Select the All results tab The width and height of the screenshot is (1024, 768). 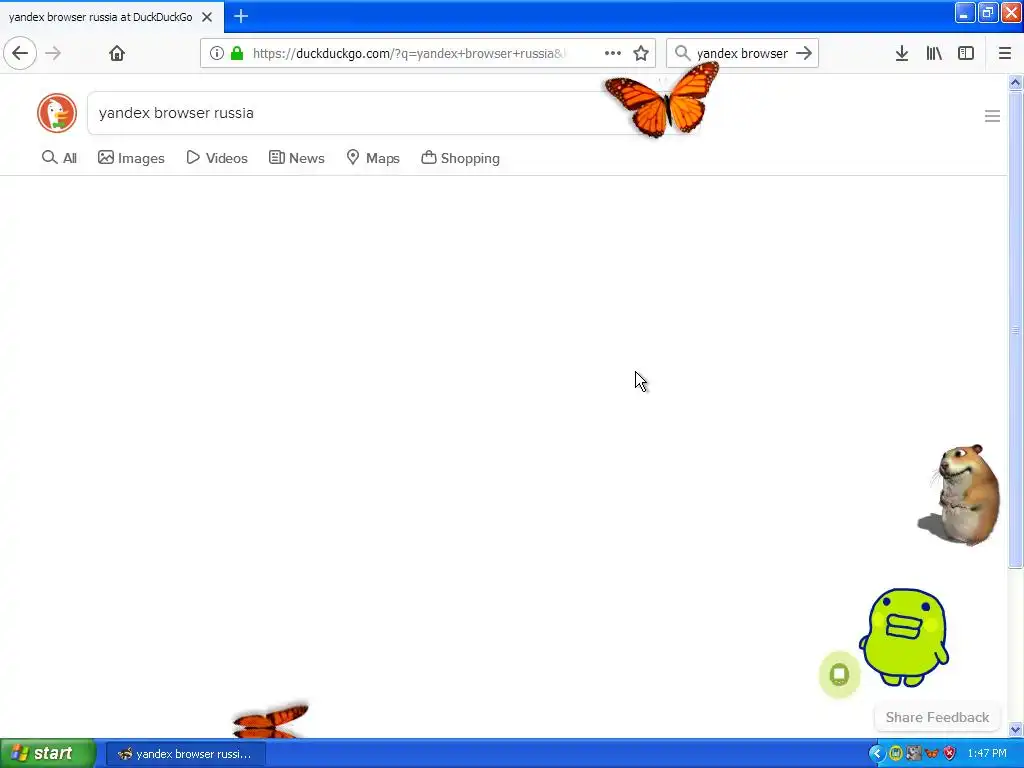59,158
